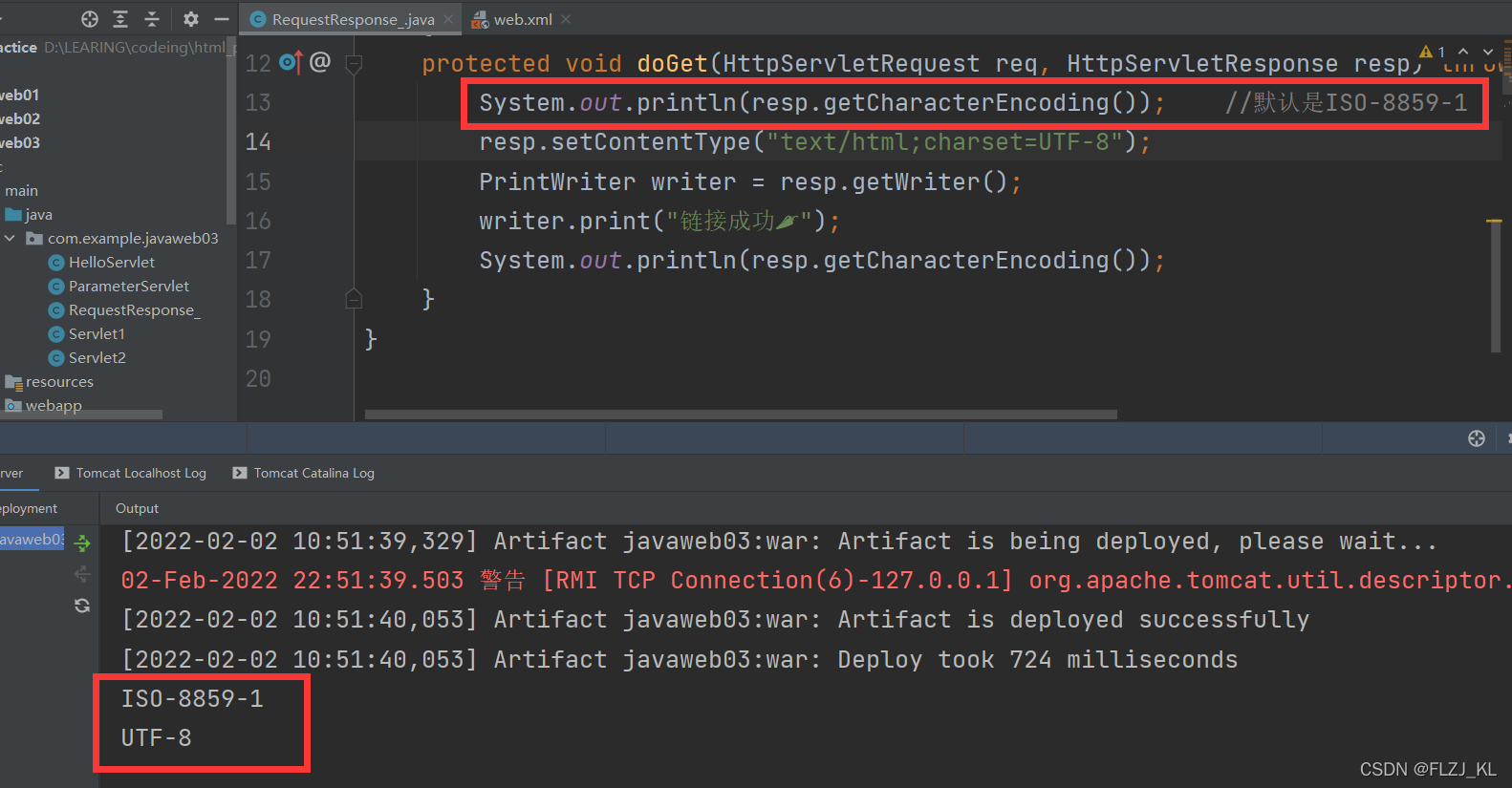The height and width of the screenshot is (788, 1512).
Task: Collapse all project tree nodes icon
Action: [152, 19]
